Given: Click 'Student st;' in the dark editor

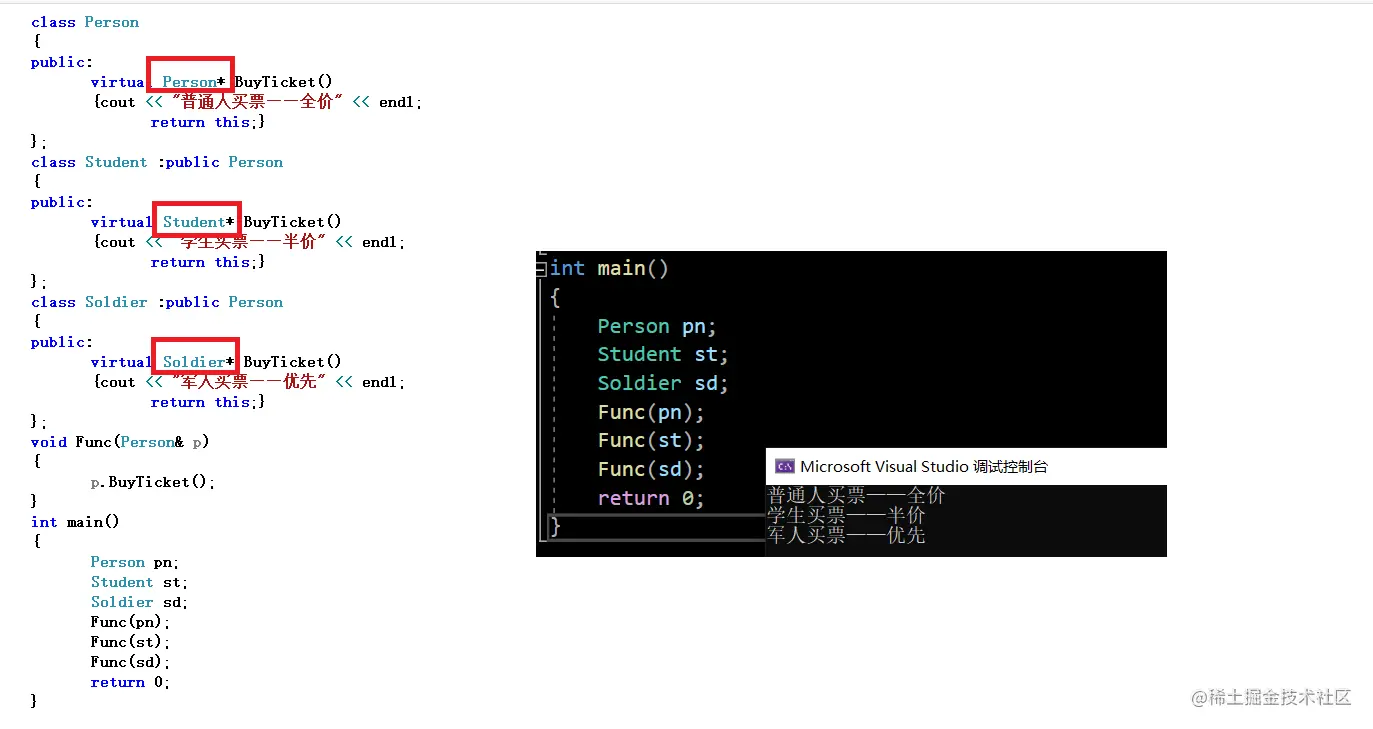Looking at the screenshot, I should pyautogui.click(x=663, y=354).
